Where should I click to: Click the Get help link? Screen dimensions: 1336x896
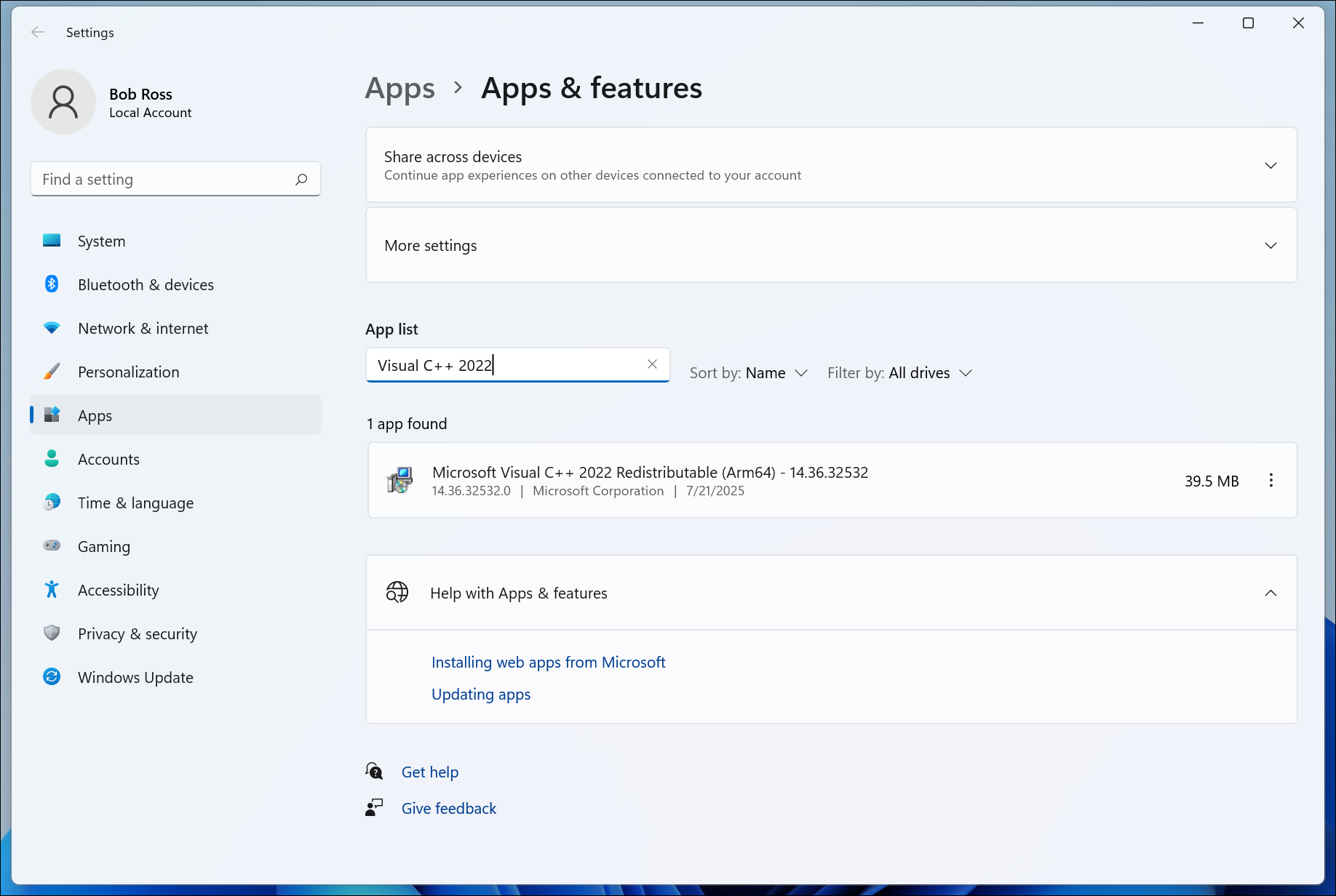[429, 772]
